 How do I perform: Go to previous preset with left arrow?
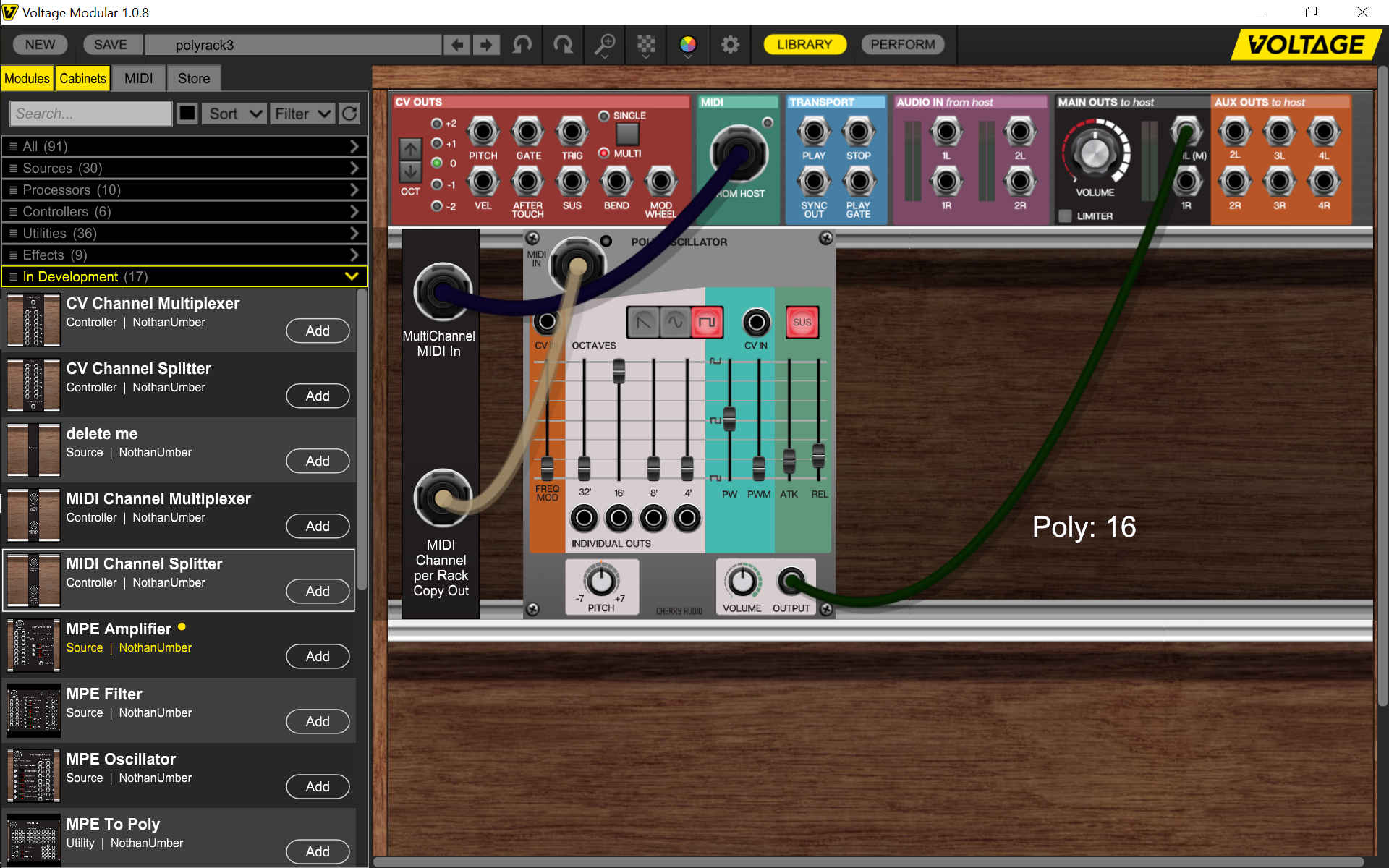[457, 45]
